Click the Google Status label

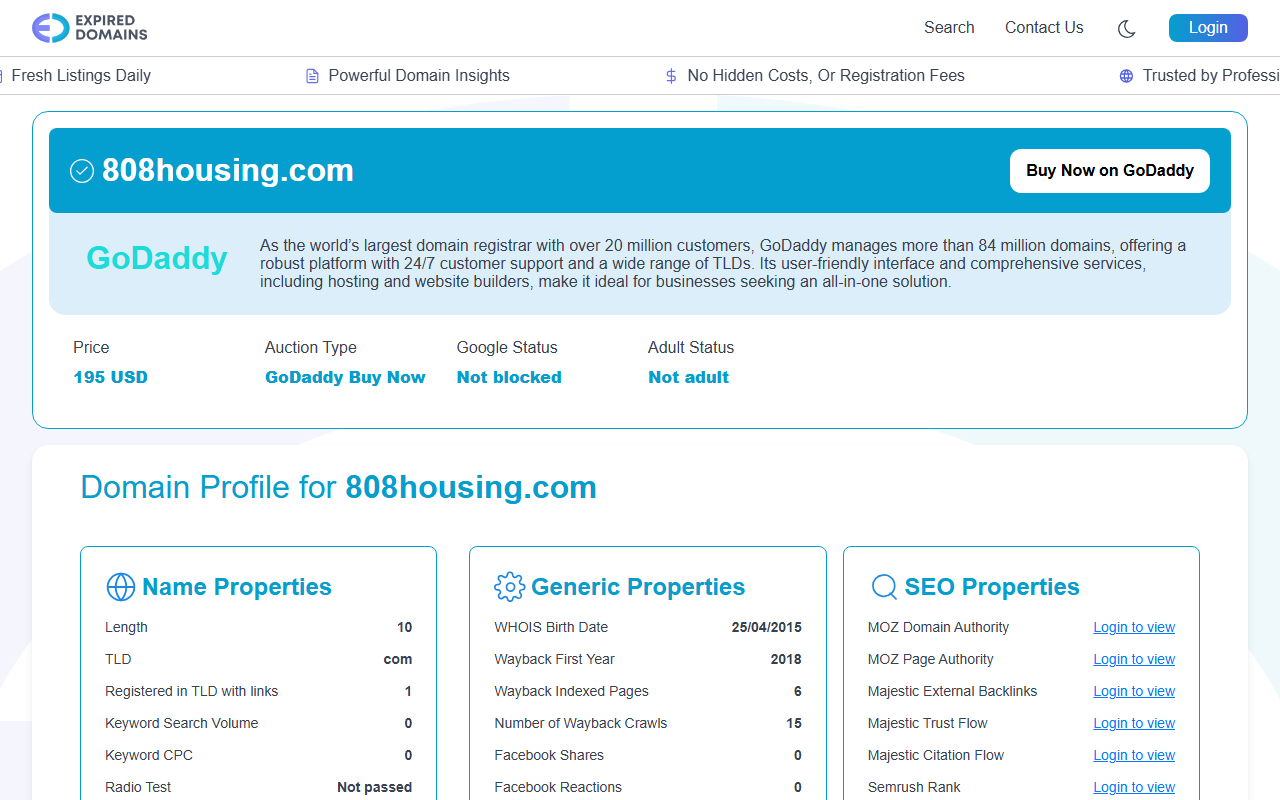[x=507, y=347]
